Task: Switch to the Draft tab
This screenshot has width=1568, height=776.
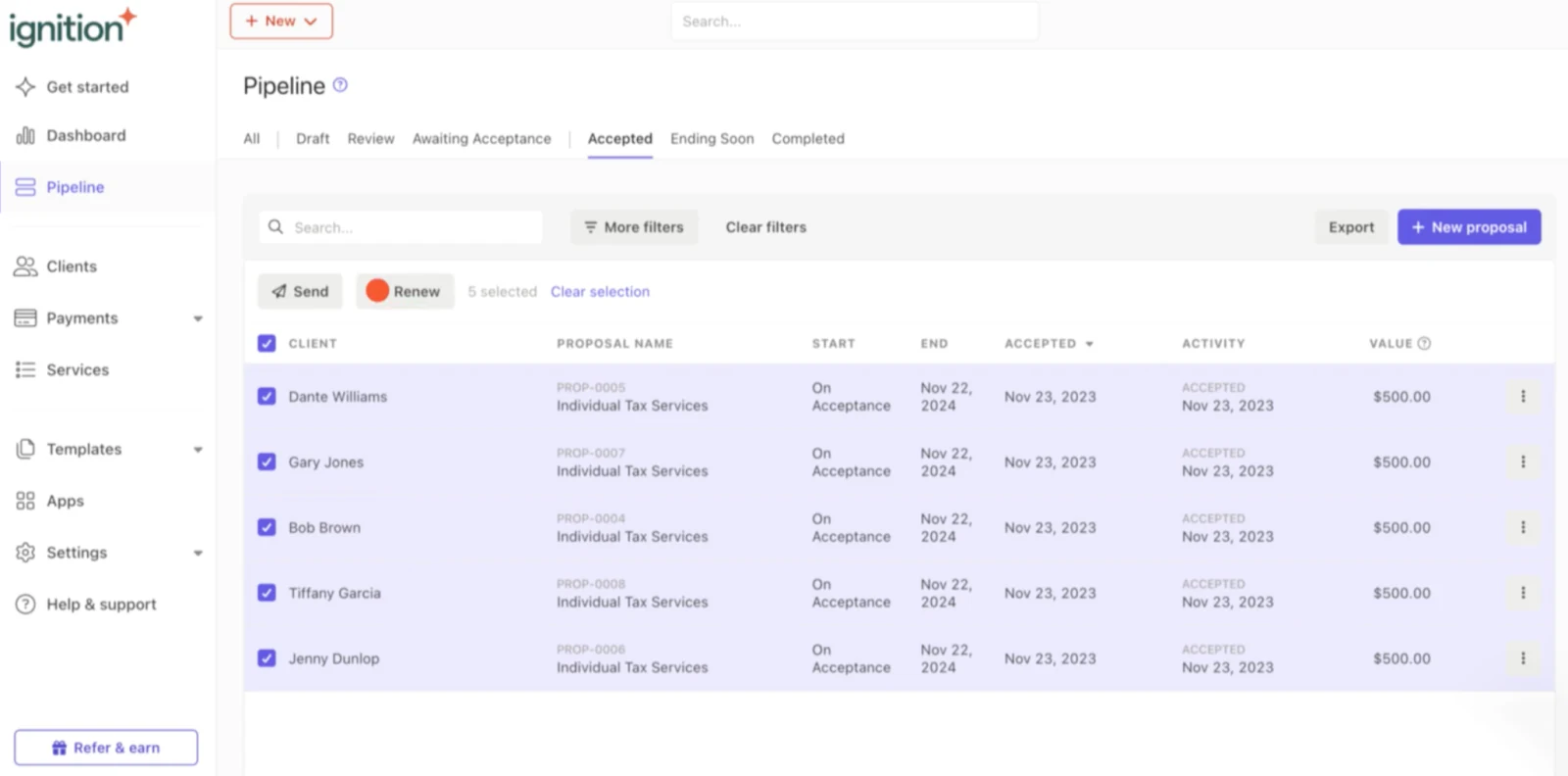Action: pyautogui.click(x=313, y=139)
